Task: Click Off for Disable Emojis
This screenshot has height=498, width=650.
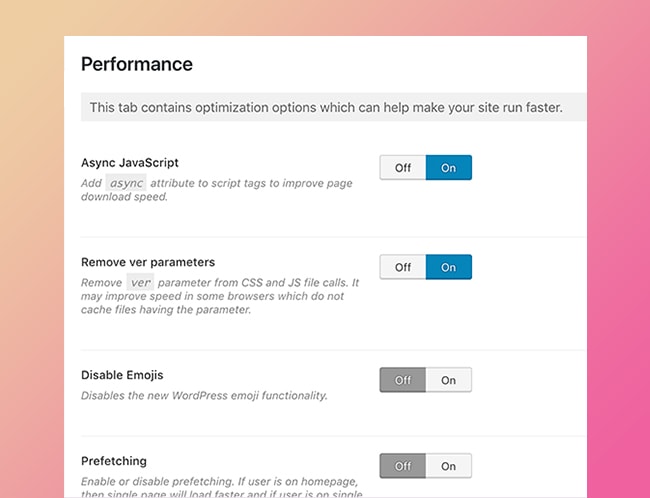Action: point(403,380)
